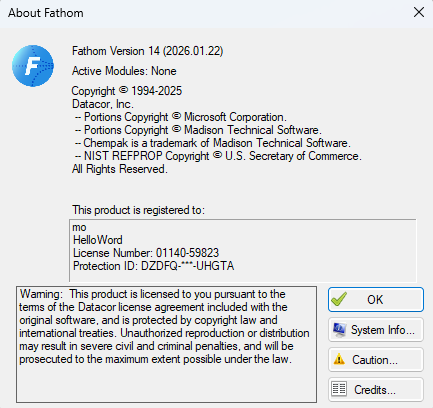433x408 pixels.
Task: Click the NIST REFPROP copyright line
Action: [218, 156]
